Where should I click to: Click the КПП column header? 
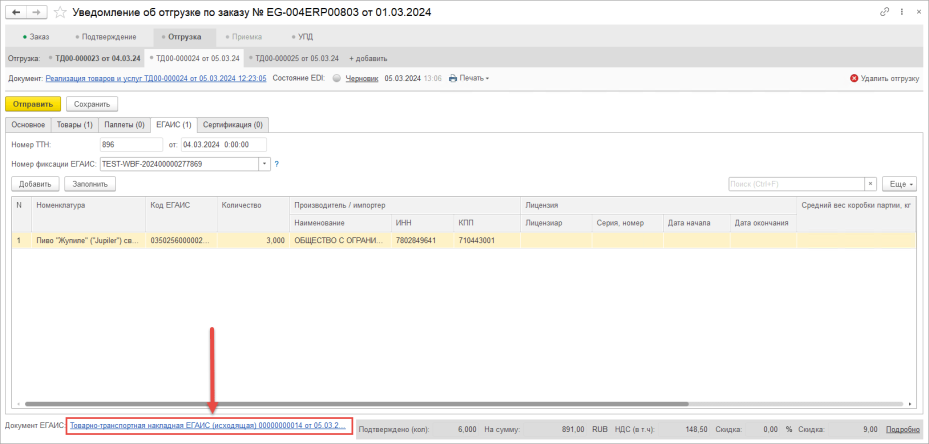(x=486, y=222)
